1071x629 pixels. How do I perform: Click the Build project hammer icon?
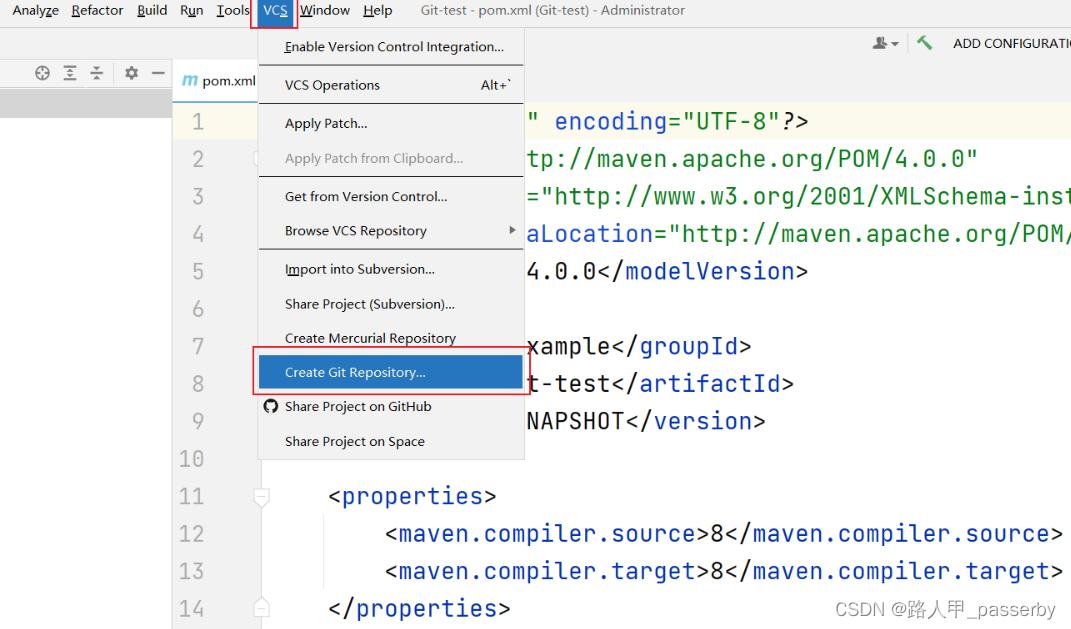(x=924, y=43)
